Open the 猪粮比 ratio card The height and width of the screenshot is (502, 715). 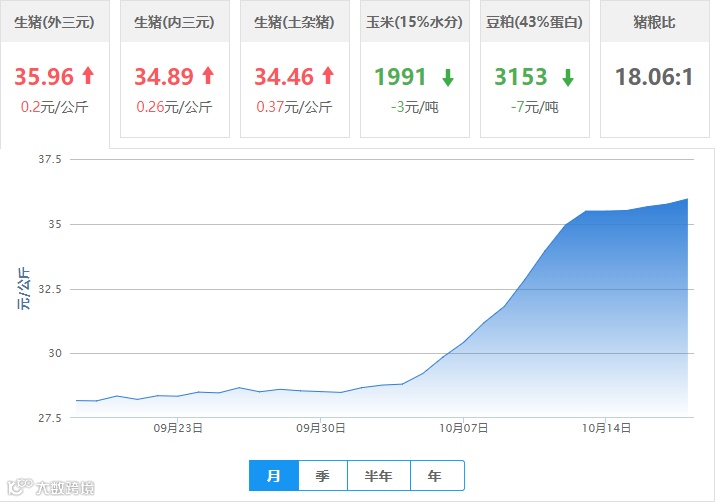pyautogui.click(x=654, y=69)
